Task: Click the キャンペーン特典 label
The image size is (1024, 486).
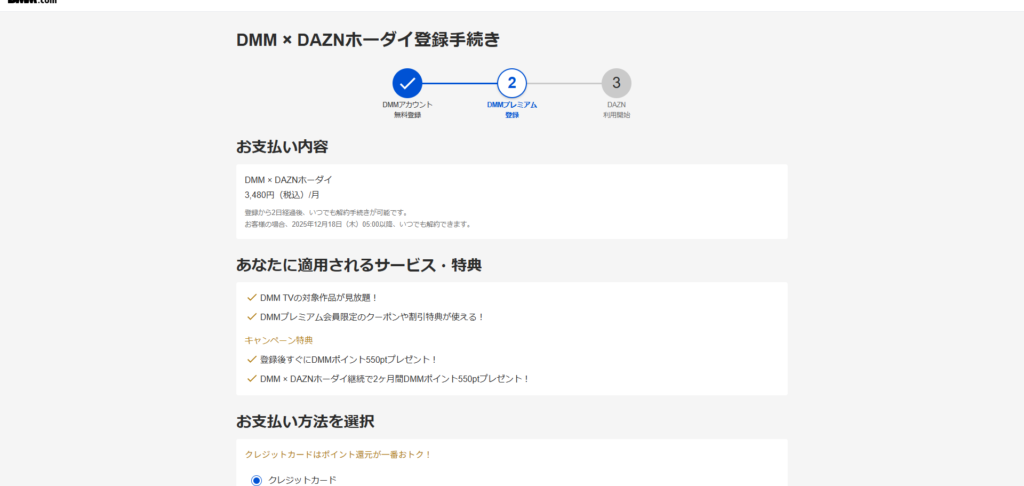Action: tap(272, 339)
